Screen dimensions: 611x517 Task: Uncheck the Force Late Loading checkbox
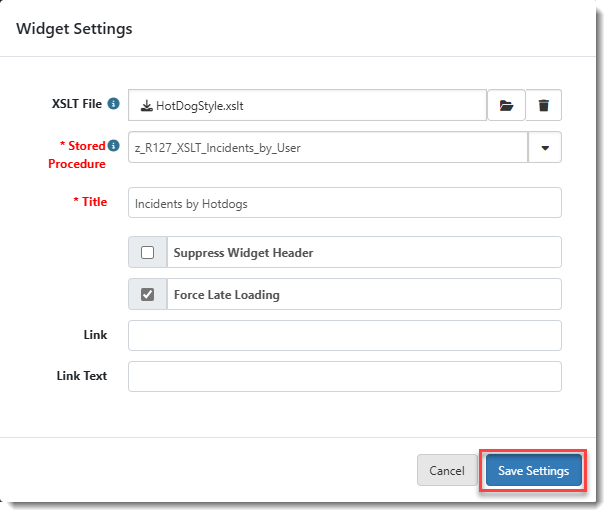[147, 295]
